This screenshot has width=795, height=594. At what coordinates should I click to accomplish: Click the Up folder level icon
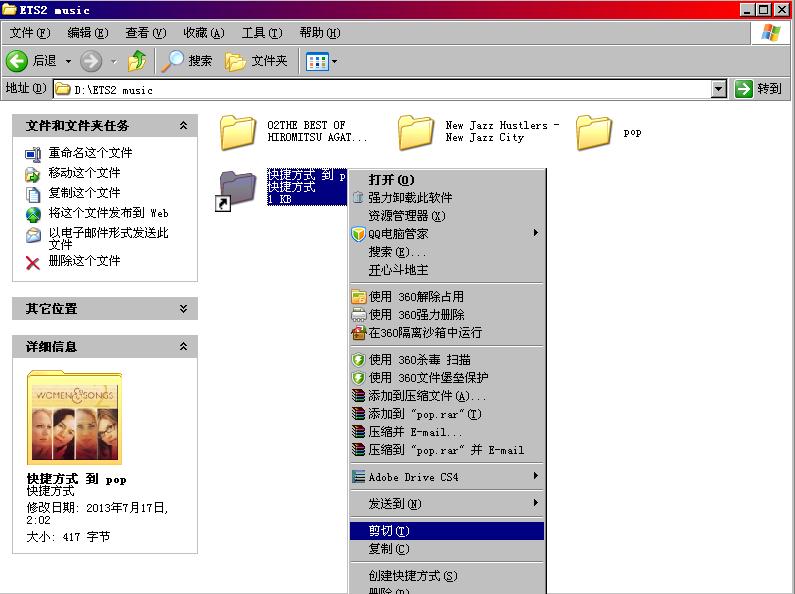(137, 61)
